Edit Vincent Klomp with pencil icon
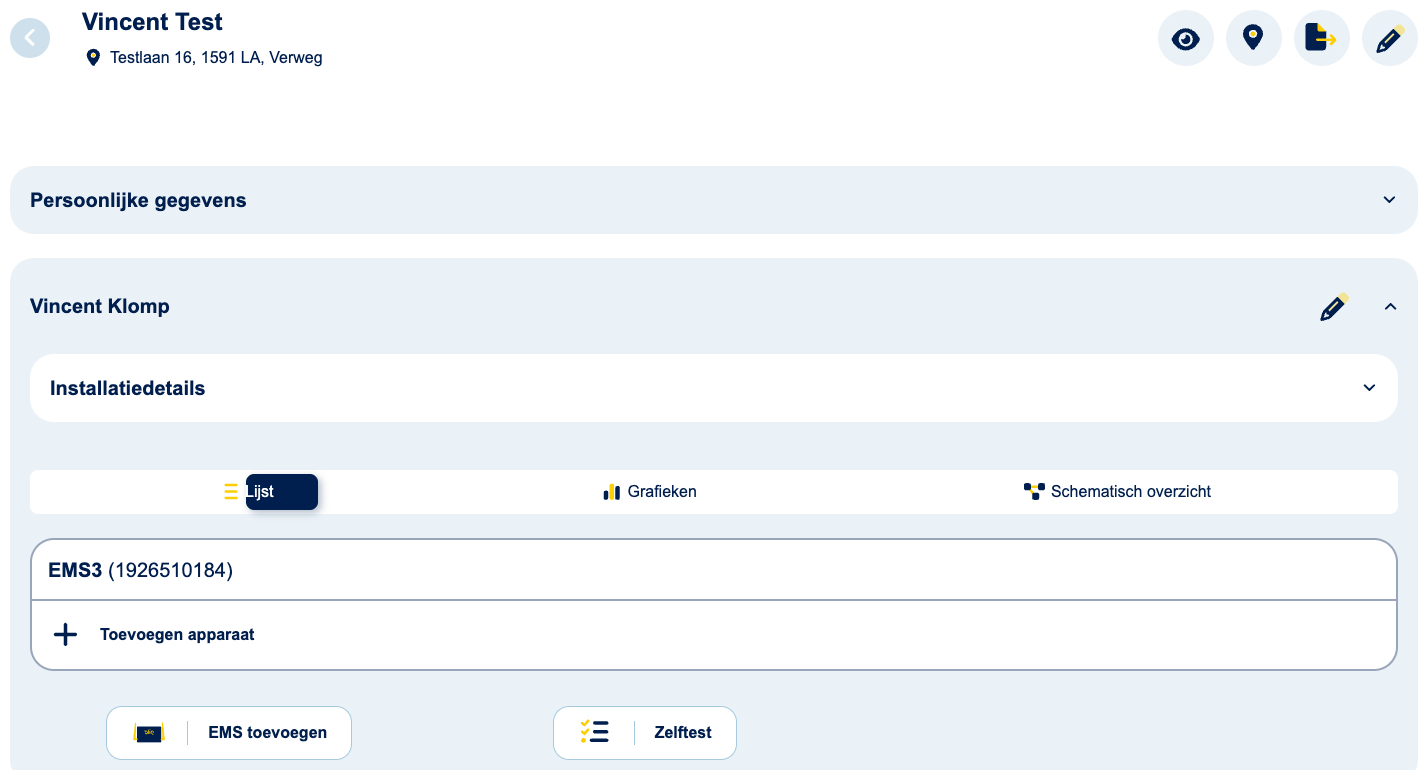This screenshot has height=770, width=1428. (x=1334, y=307)
